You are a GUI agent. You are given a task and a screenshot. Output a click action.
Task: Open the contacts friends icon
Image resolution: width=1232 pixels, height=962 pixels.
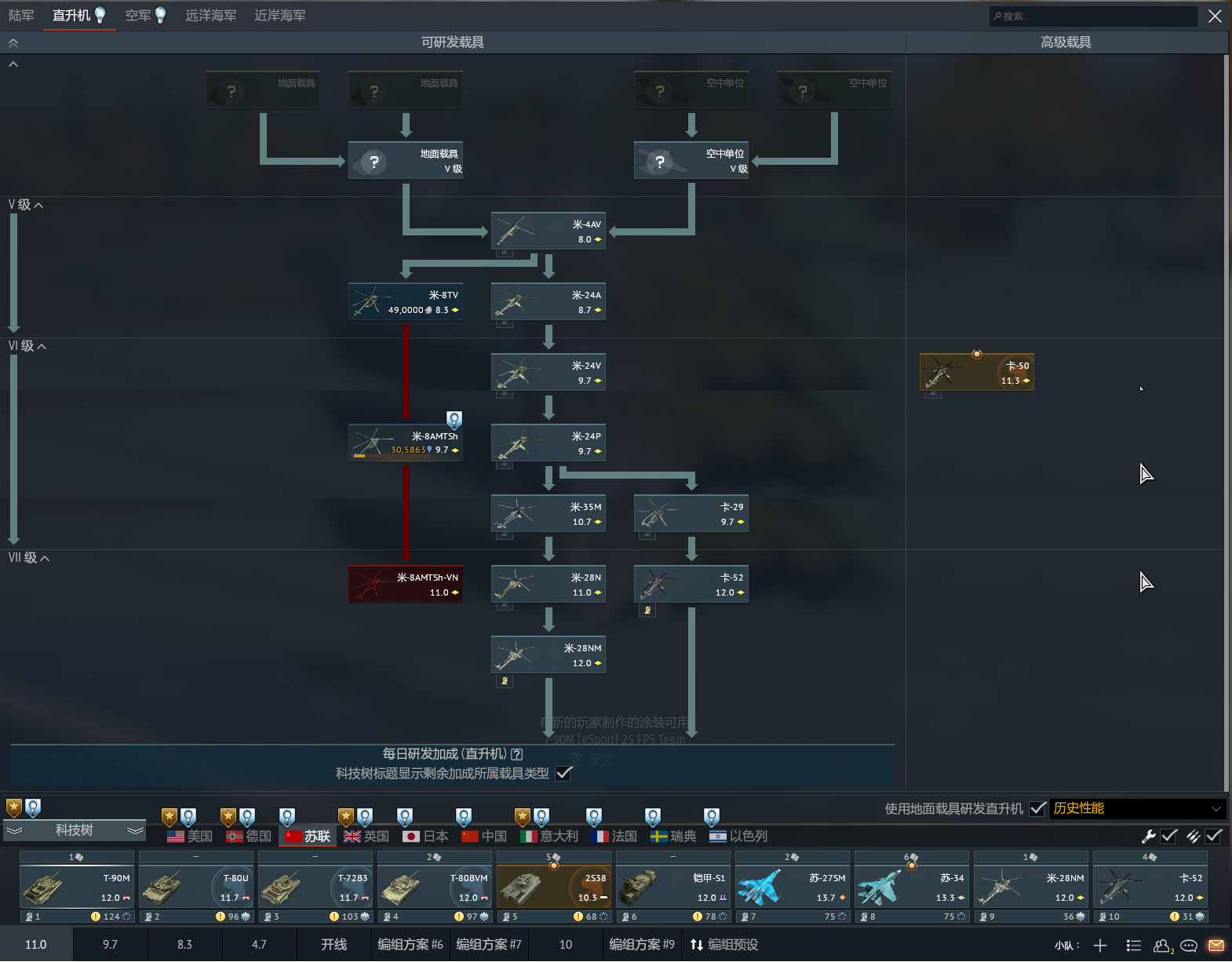point(1162,946)
